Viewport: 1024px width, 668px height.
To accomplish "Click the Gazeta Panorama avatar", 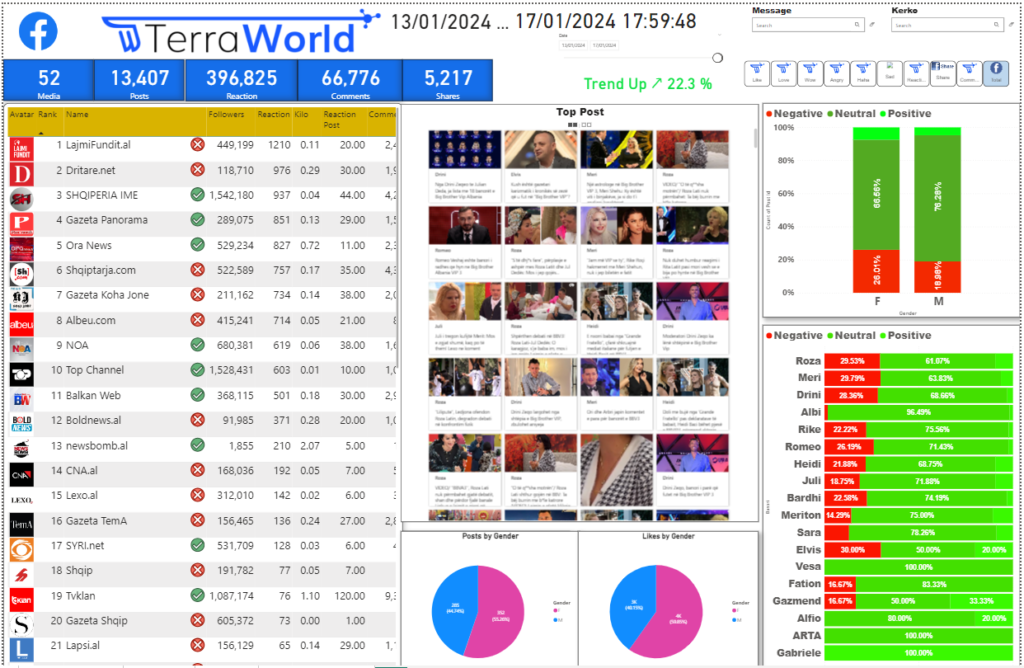I will pos(22,224).
